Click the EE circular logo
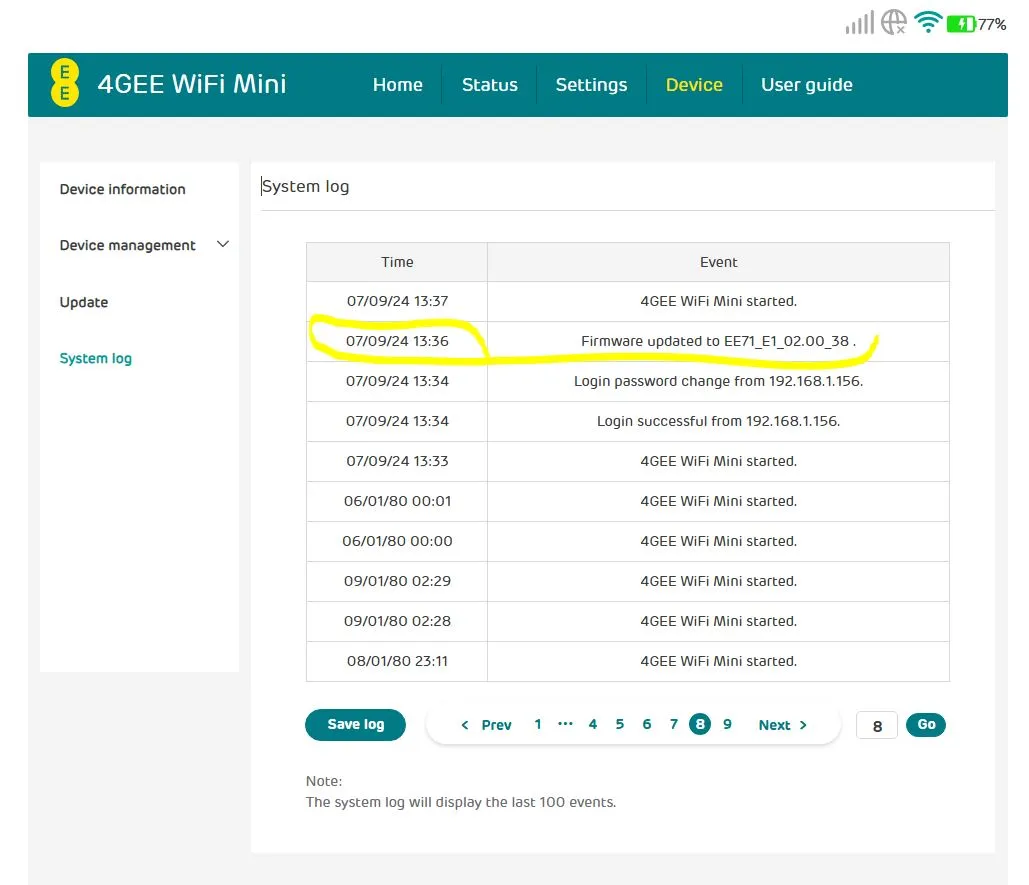The image size is (1029, 885). (x=64, y=85)
